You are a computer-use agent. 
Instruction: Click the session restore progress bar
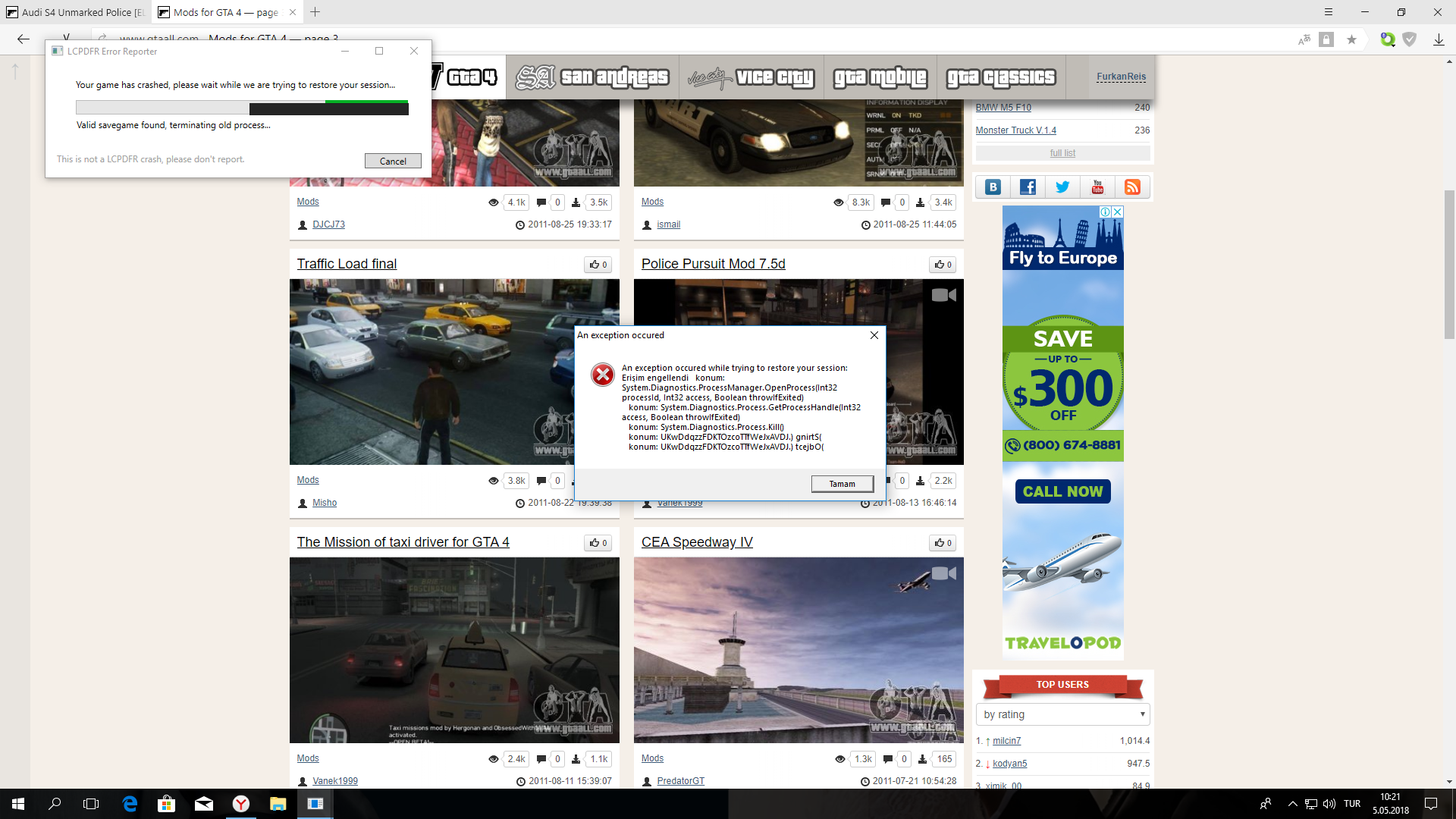242,108
